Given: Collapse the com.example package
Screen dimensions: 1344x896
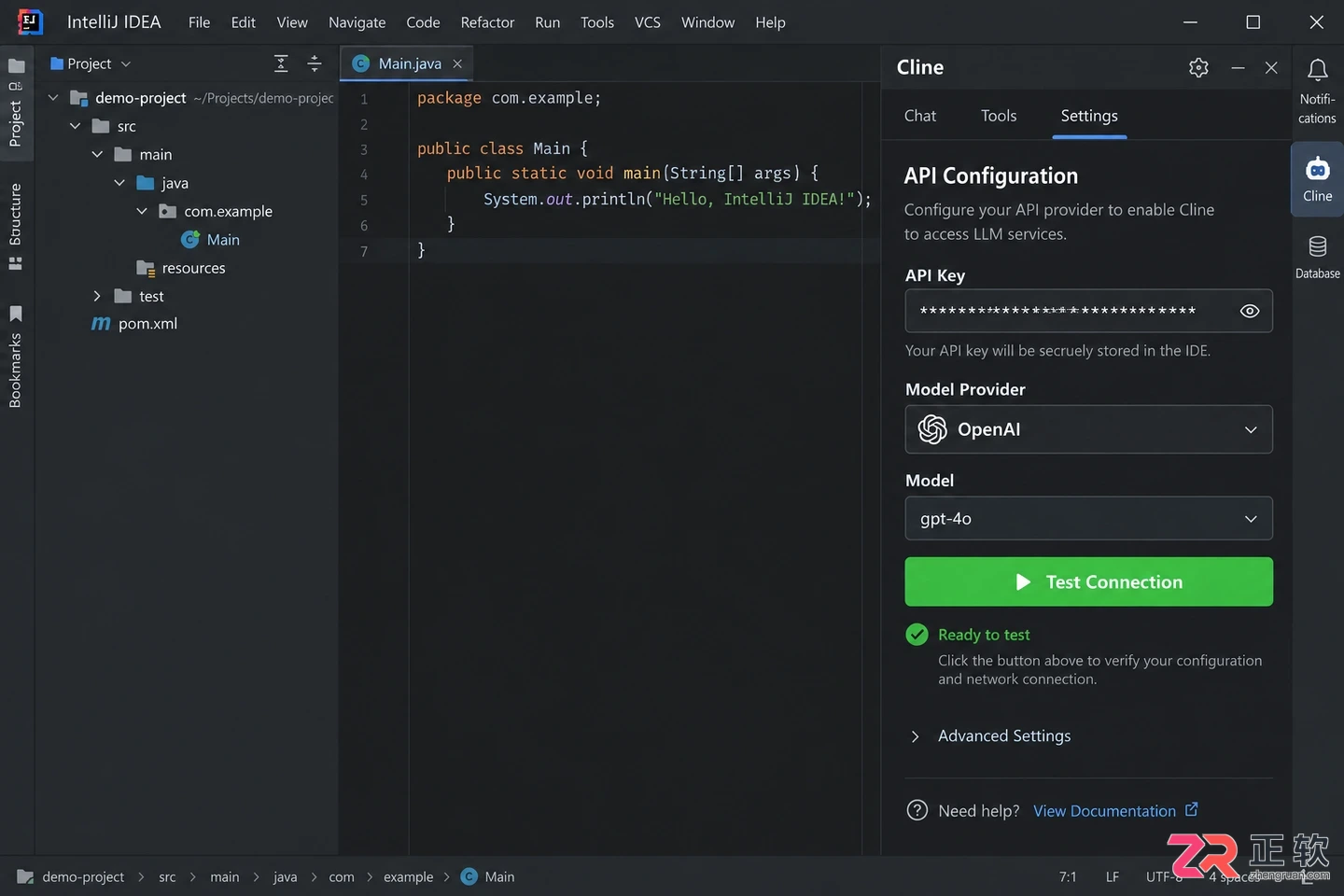Looking at the screenshot, I should (142, 211).
